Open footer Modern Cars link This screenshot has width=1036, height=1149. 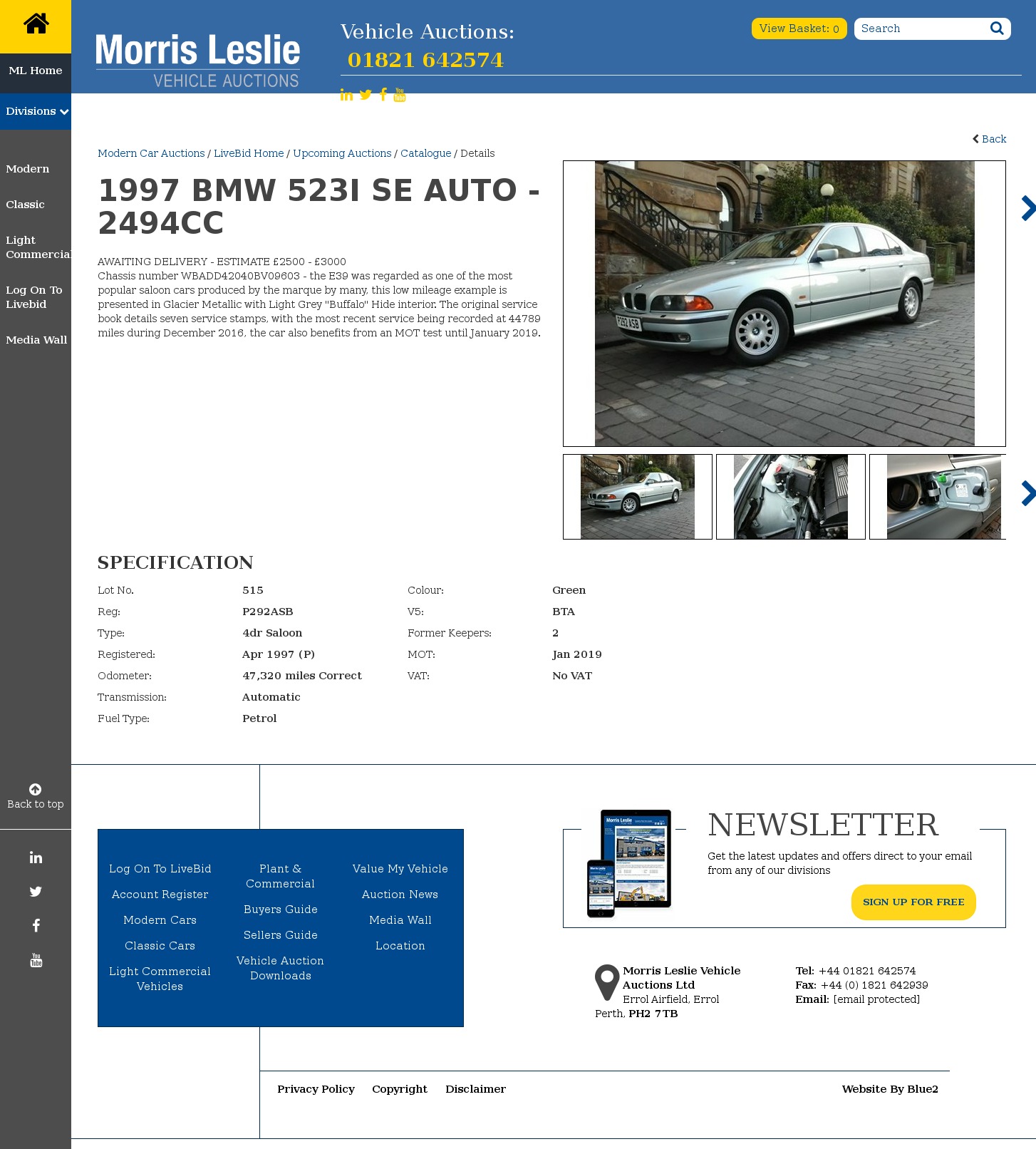click(x=160, y=920)
